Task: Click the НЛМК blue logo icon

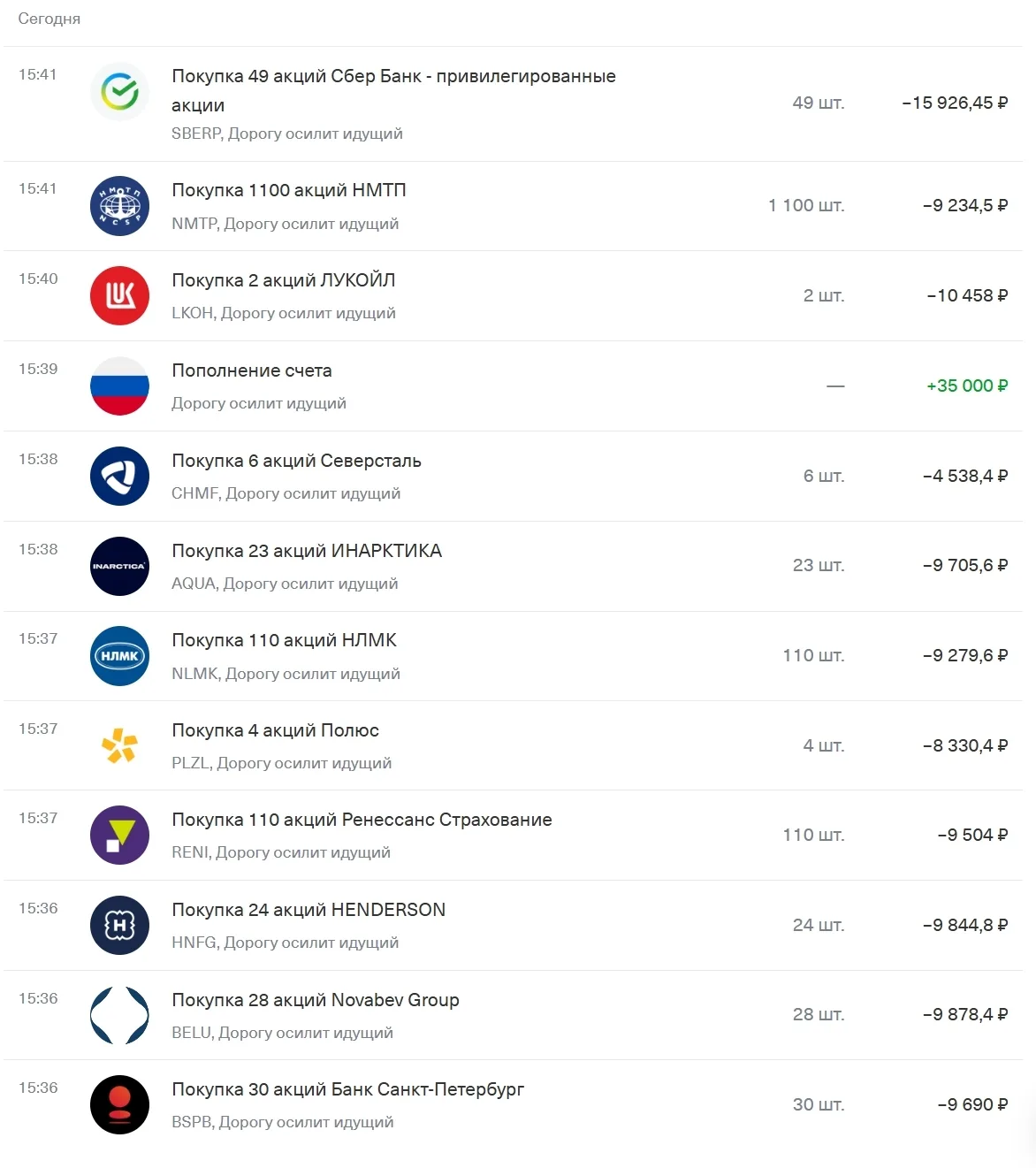Action: [x=119, y=656]
